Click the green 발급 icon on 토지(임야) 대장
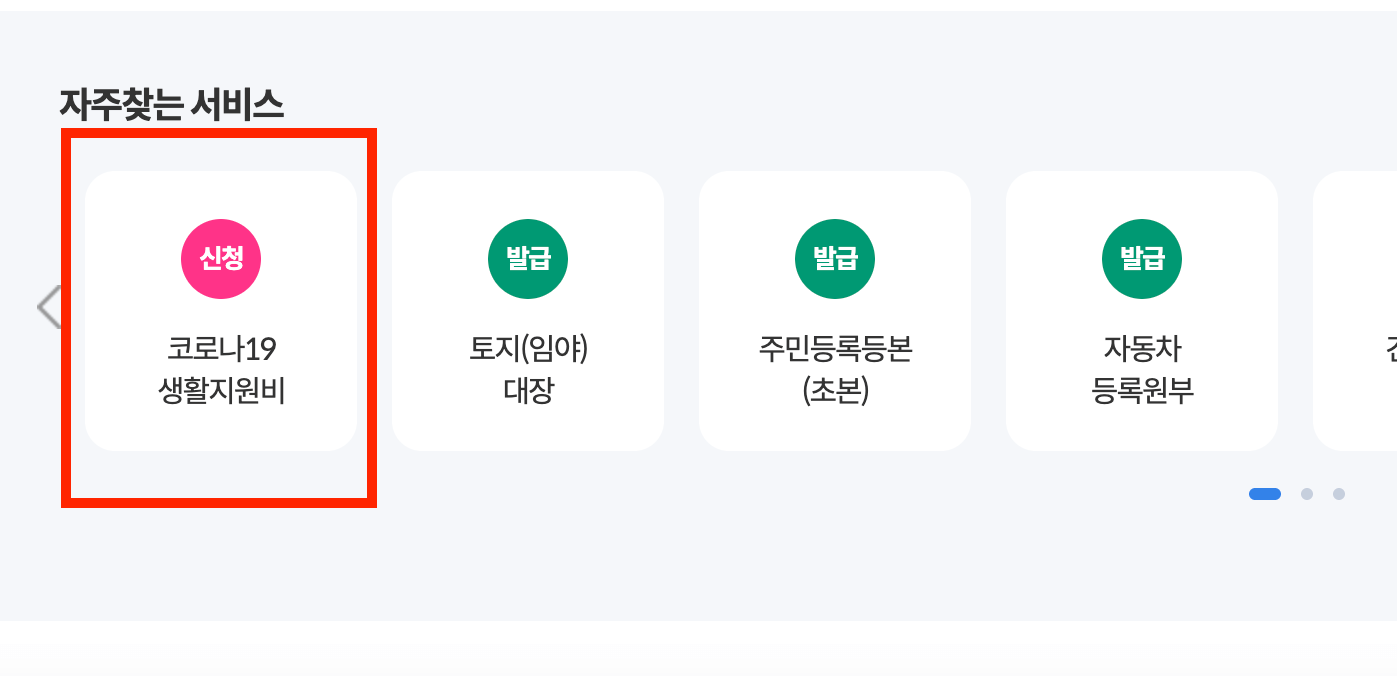Image resolution: width=1397 pixels, height=676 pixels. (x=528, y=258)
